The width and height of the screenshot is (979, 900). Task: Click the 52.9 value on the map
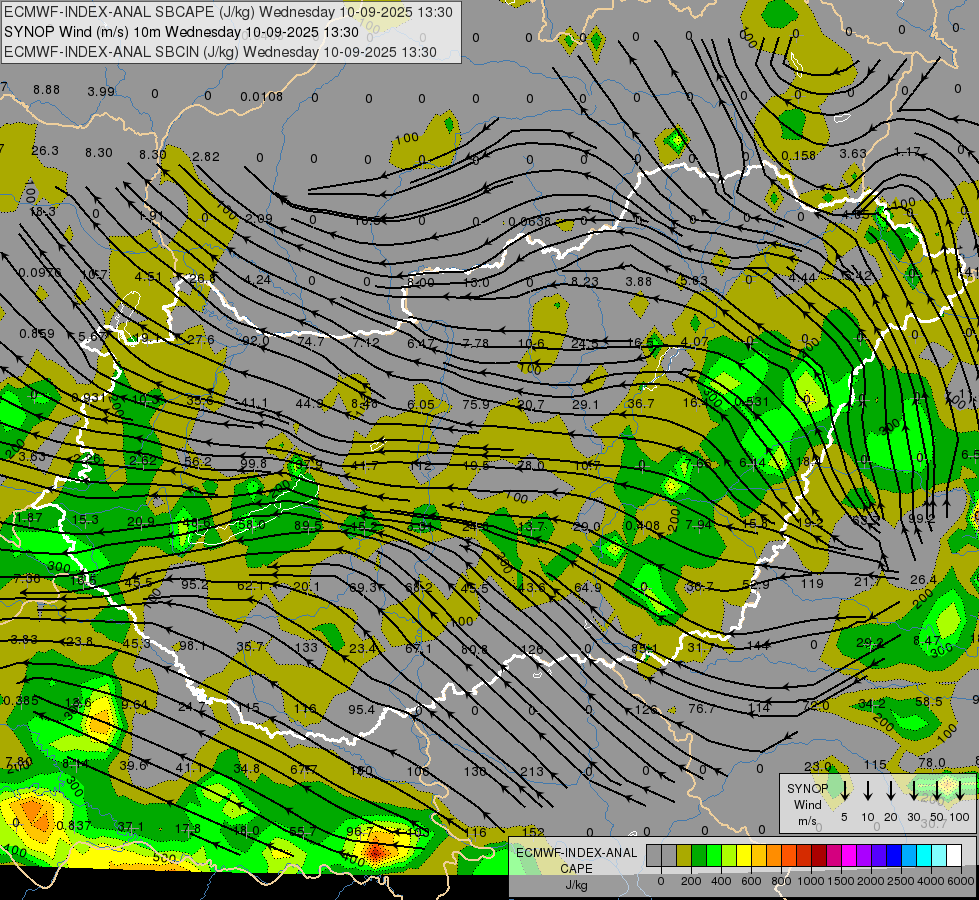point(756,585)
